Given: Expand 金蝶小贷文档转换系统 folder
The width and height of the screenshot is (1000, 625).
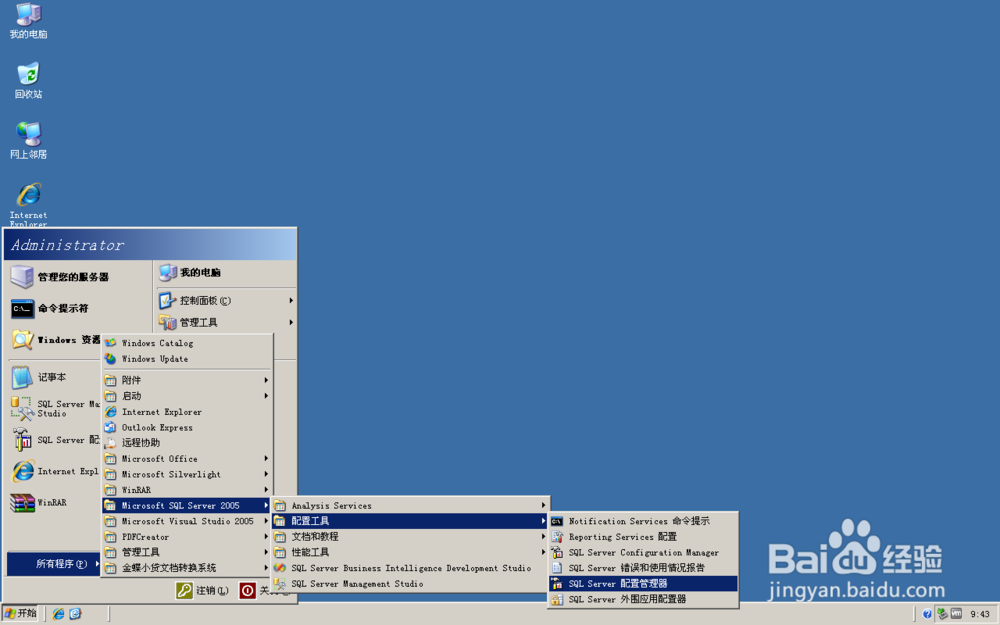Looking at the screenshot, I should [x=188, y=568].
